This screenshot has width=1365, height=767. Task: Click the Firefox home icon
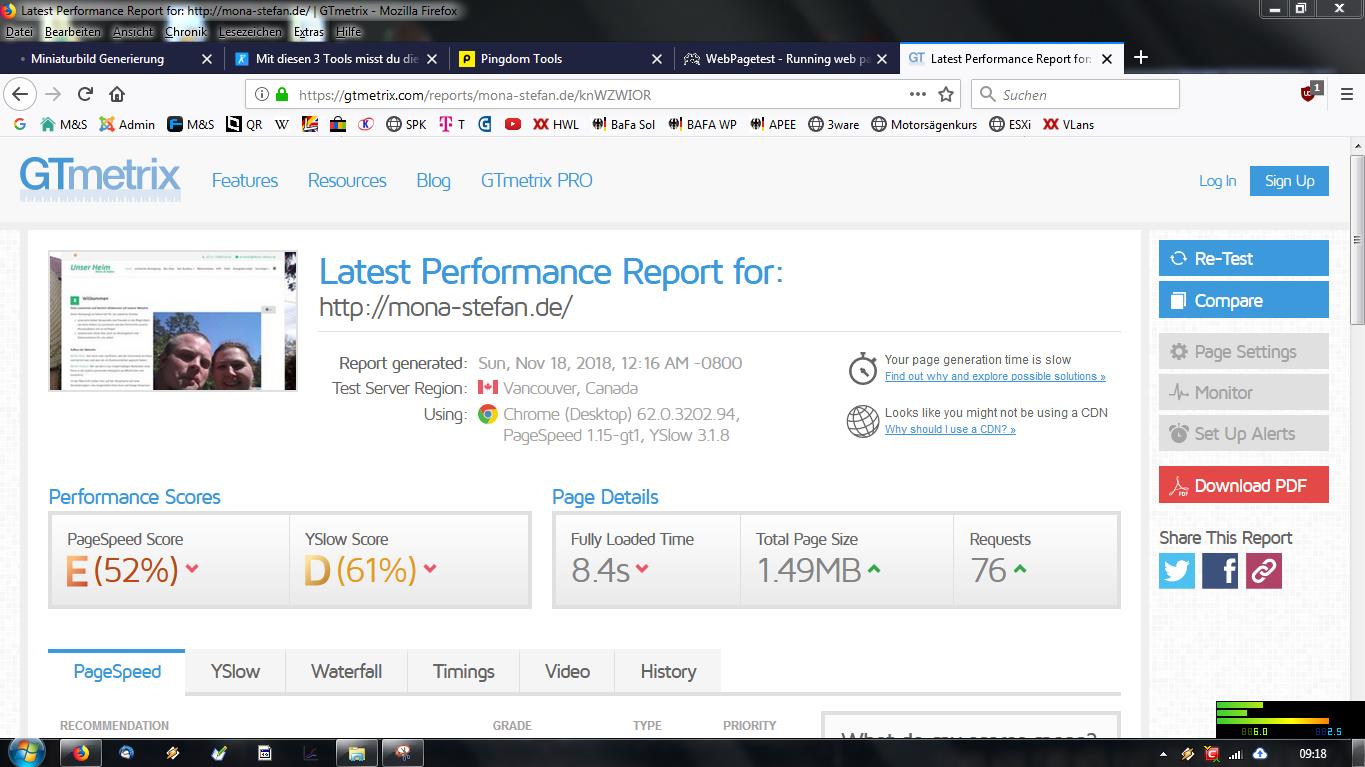(x=117, y=94)
